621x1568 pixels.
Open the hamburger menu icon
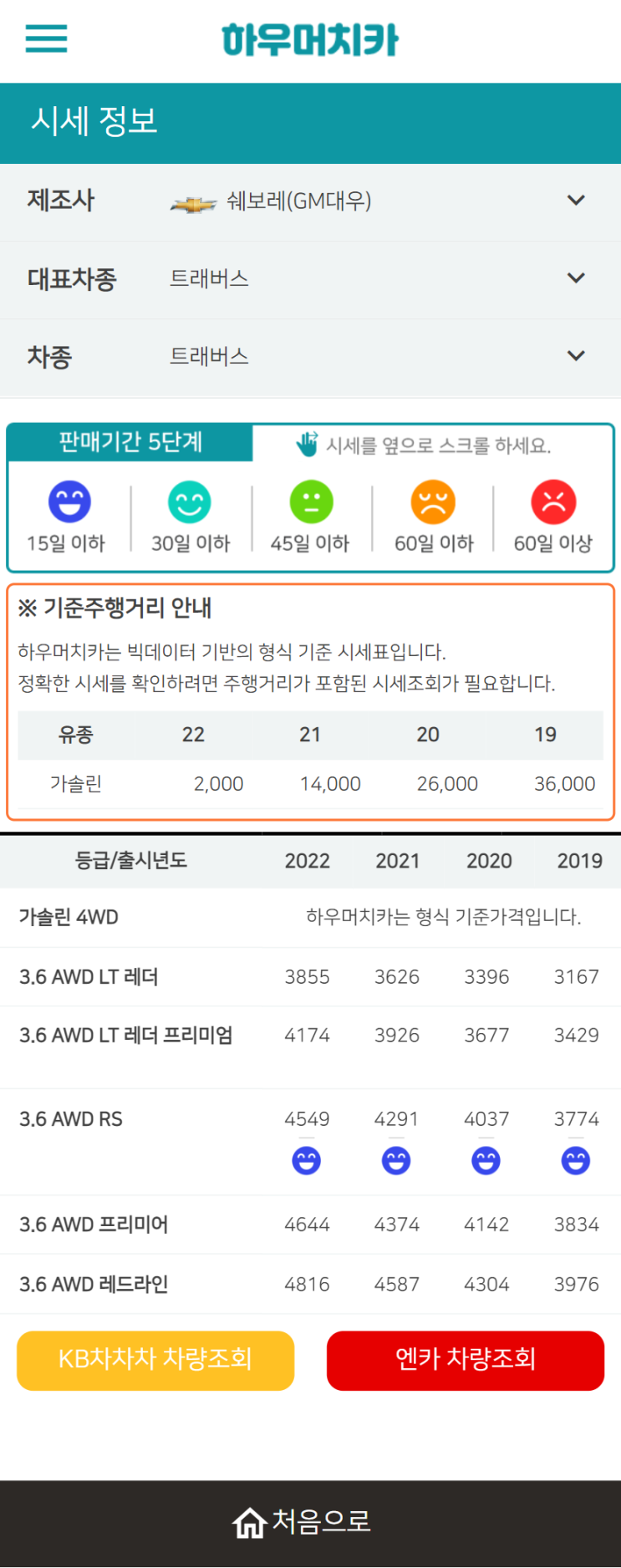click(x=46, y=38)
